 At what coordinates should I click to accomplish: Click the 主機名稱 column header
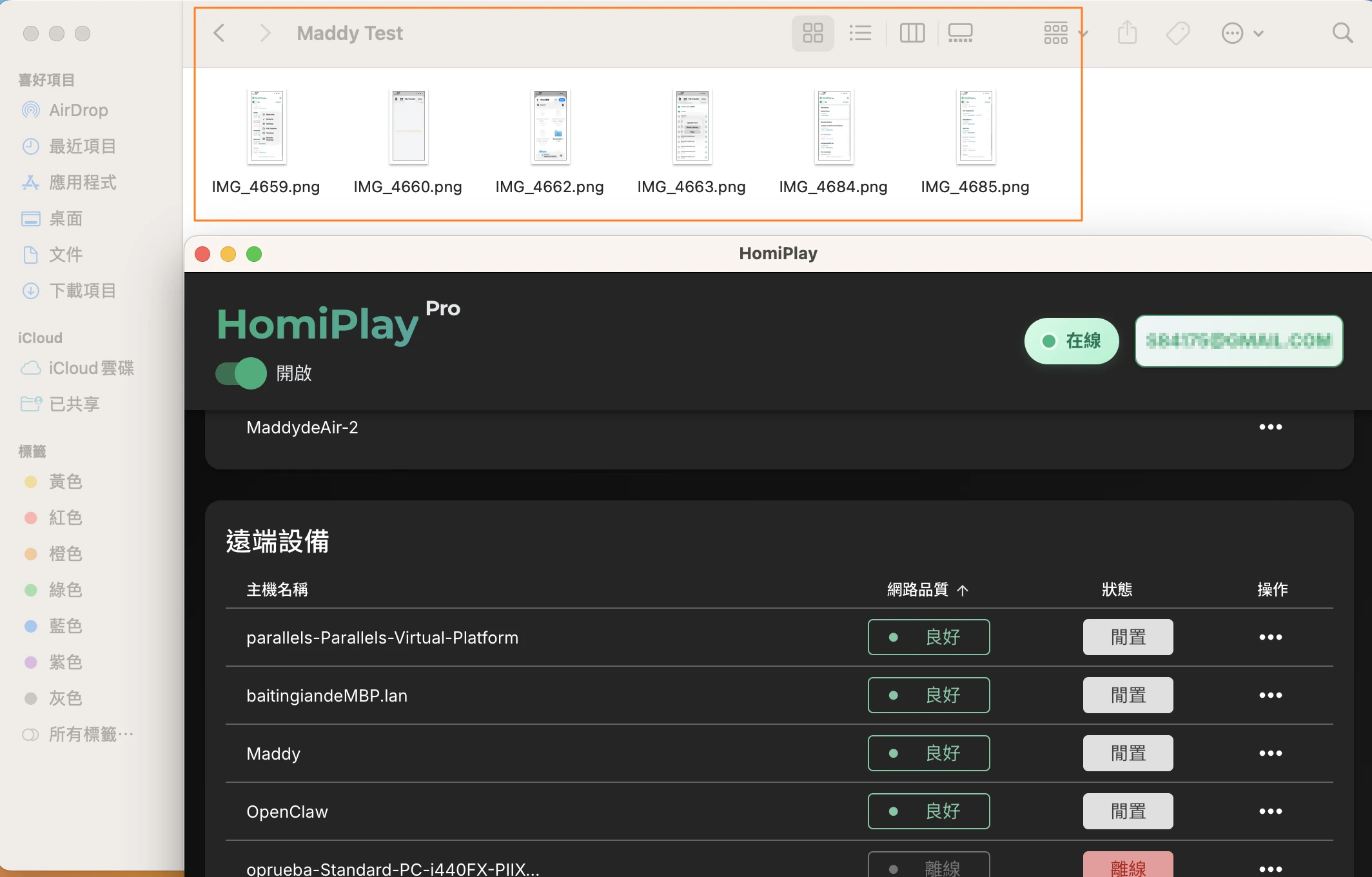click(x=277, y=589)
